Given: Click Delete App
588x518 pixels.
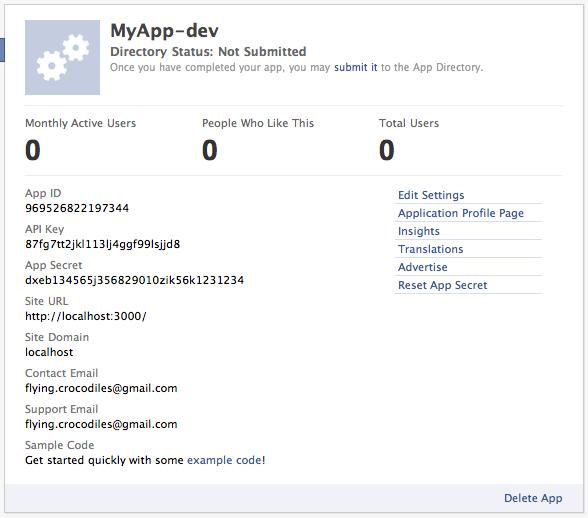Looking at the screenshot, I should [533, 498].
